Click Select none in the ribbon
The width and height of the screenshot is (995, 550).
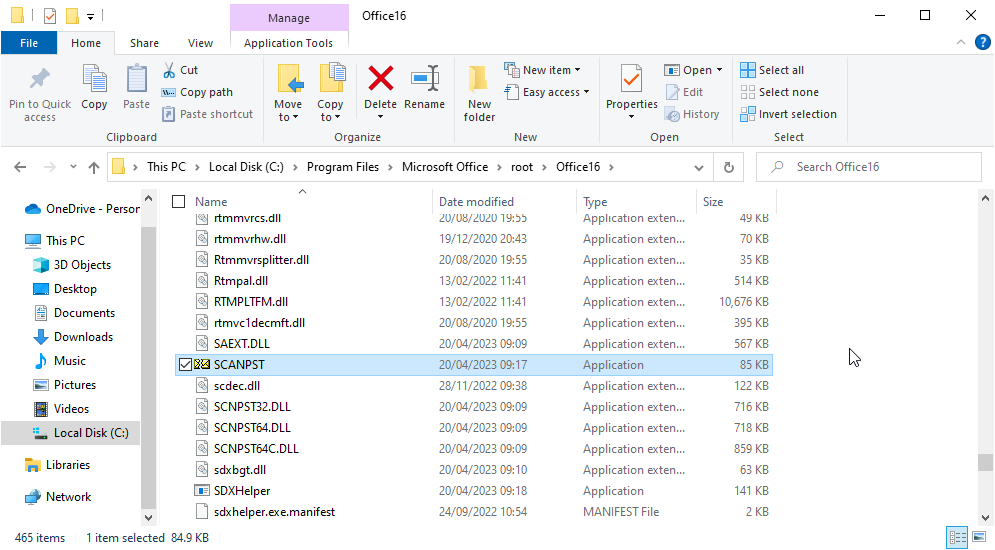(779, 92)
